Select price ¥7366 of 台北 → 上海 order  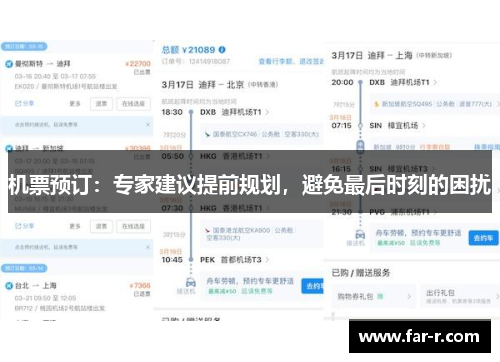tap(140, 286)
